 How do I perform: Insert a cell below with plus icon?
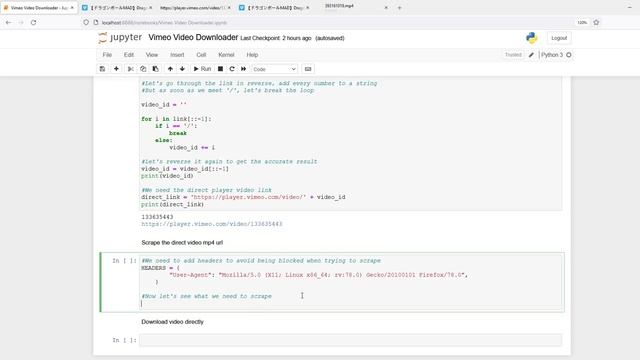(x=116, y=69)
